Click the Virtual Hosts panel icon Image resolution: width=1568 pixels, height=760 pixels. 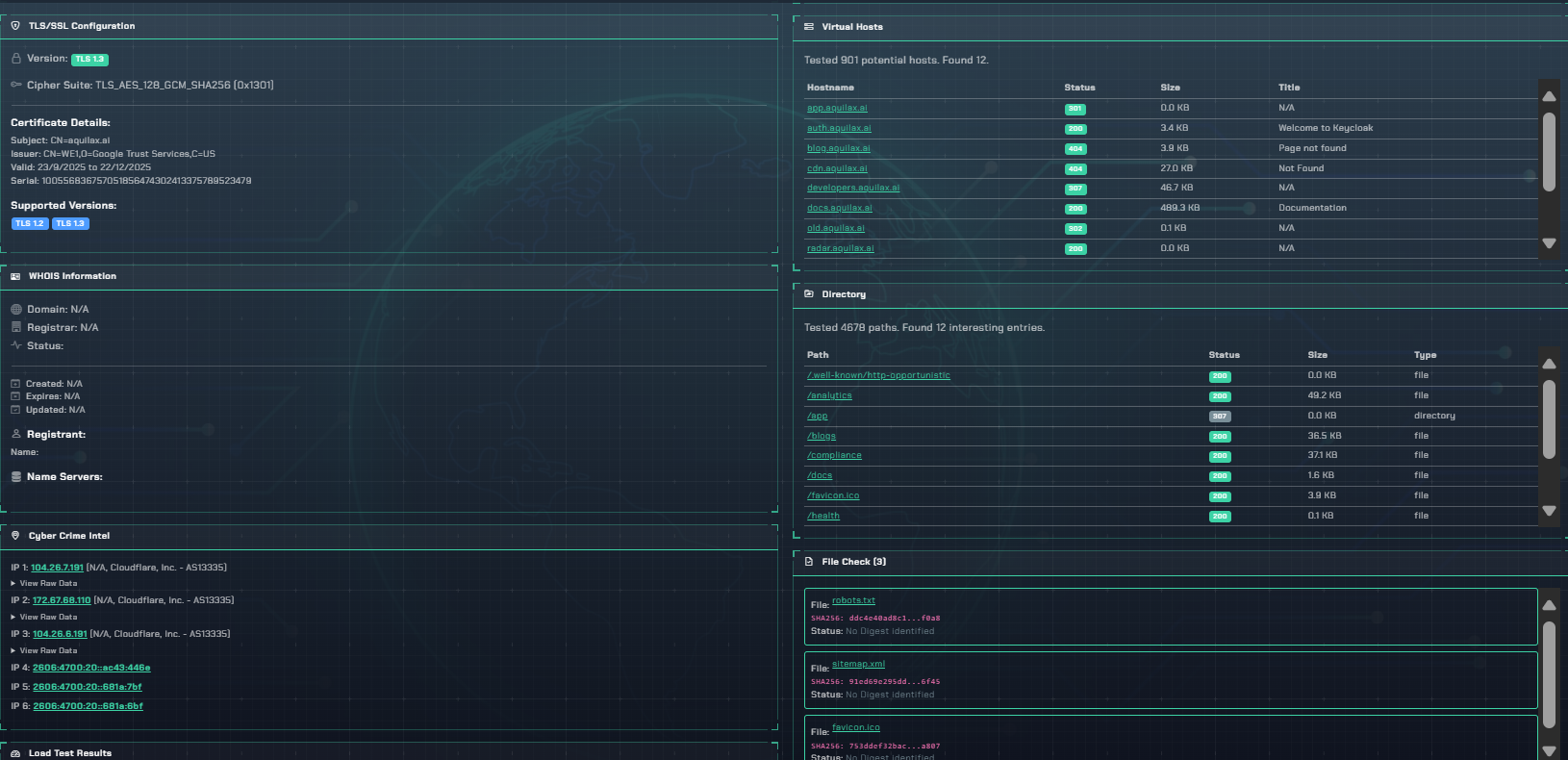(809, 27)
